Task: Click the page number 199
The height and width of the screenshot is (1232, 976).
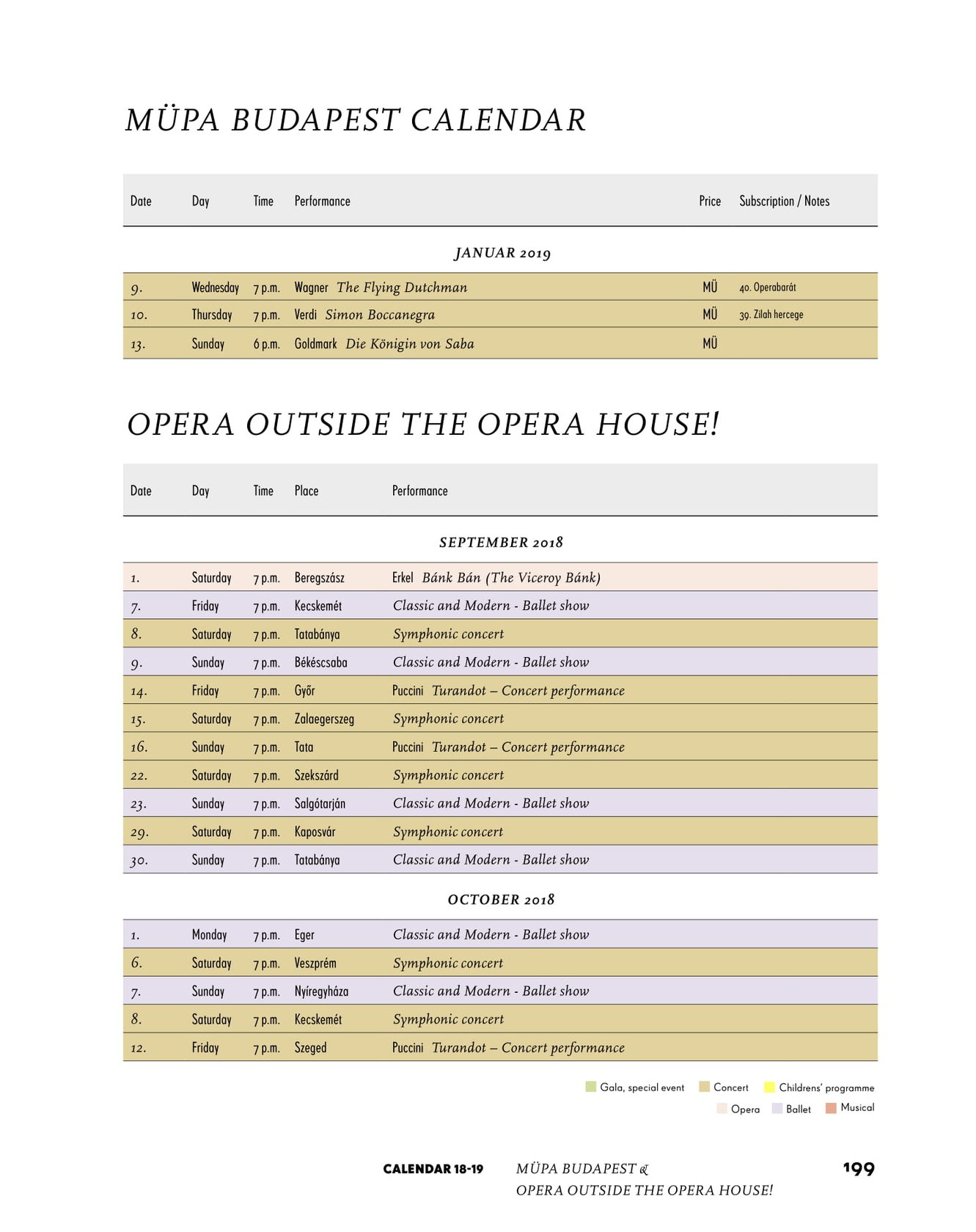Action: coord(859,1169)
